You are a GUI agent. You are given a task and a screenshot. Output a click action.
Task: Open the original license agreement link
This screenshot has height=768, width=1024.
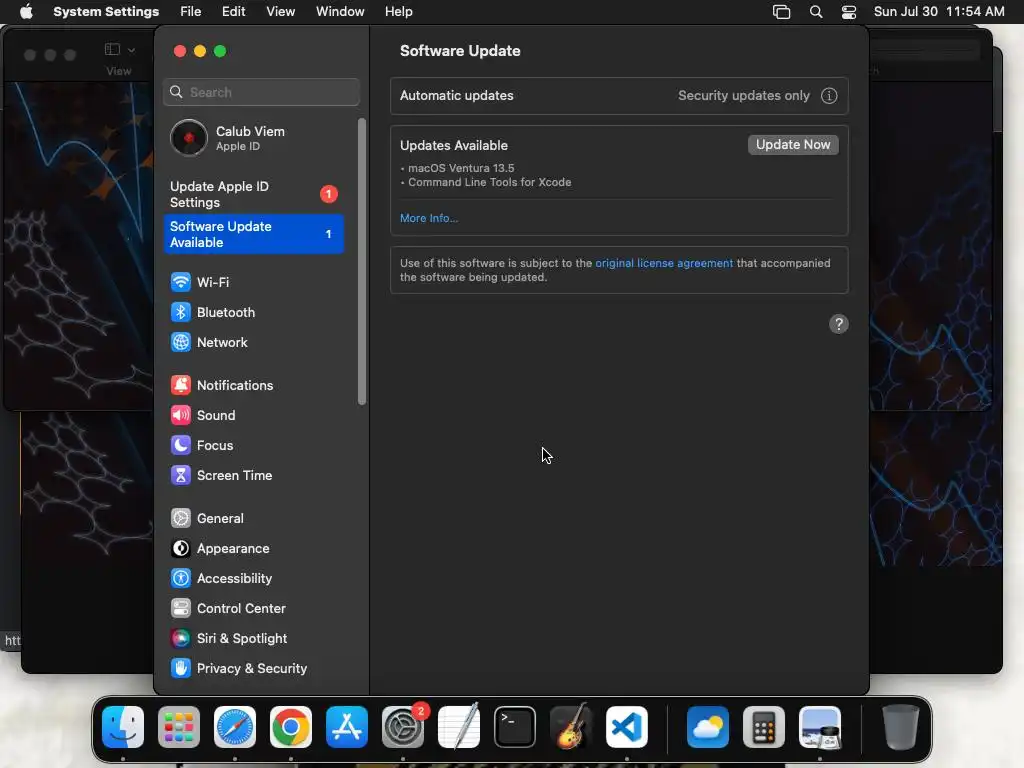[664, 263]
